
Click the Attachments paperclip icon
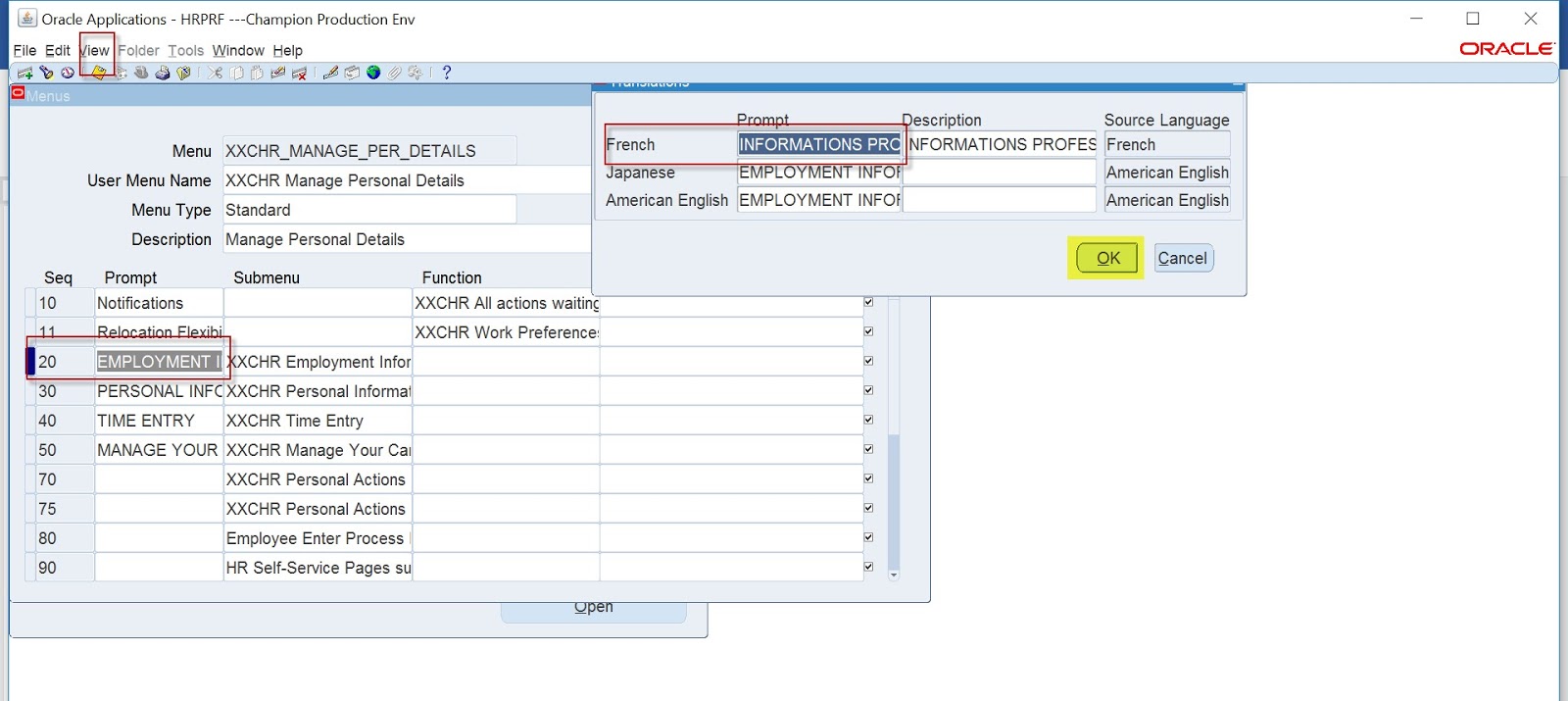[x=394, y=73]
